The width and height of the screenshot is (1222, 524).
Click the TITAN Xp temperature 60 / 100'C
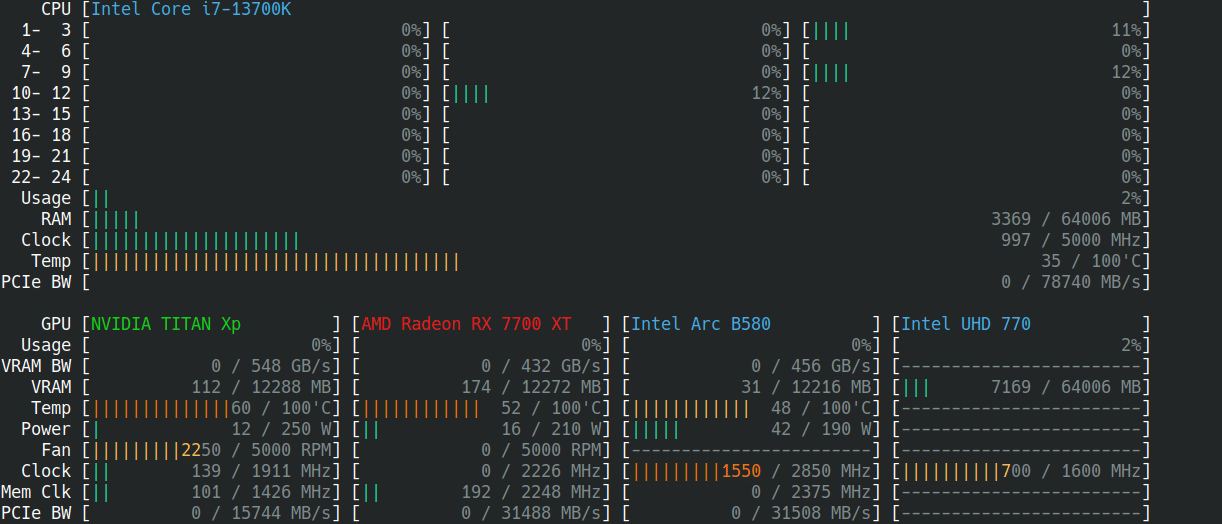pos(281,408)
